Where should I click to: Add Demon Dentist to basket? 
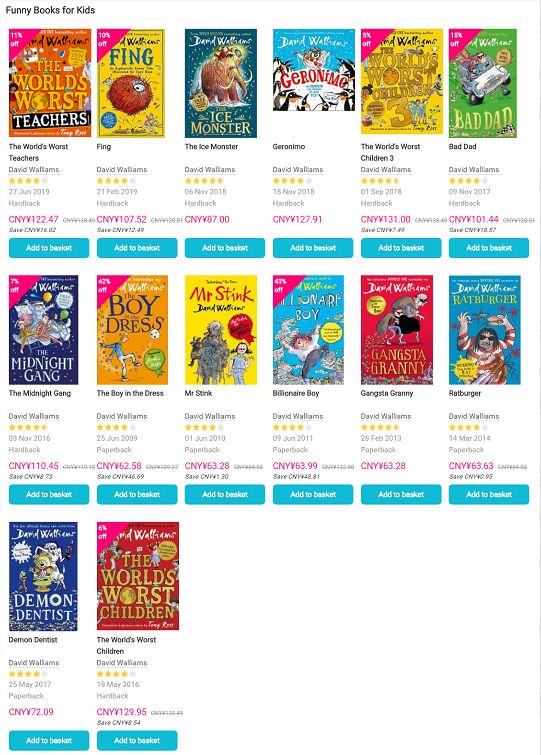49,741
